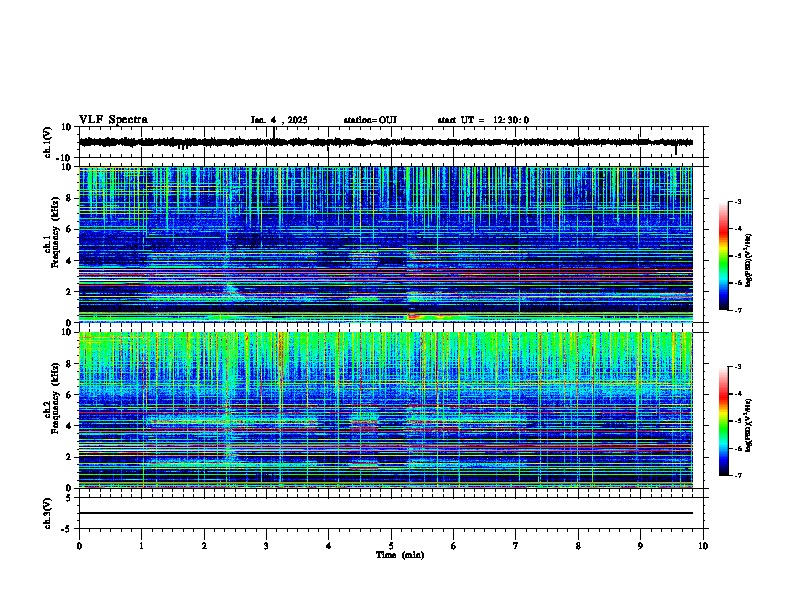Select the date label "Jan. 4 , 2025"
This screenshot has height=612, width=792.
pyautogui.click(x=279, y=120)
